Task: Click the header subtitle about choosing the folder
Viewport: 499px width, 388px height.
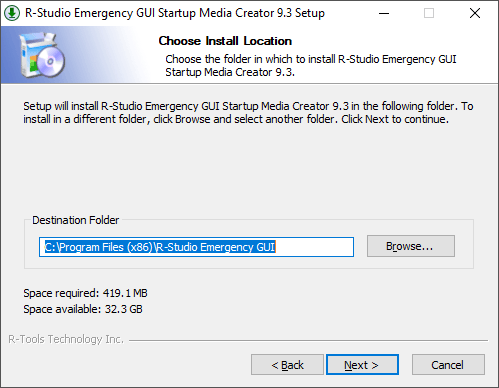Action: [311, 65]
